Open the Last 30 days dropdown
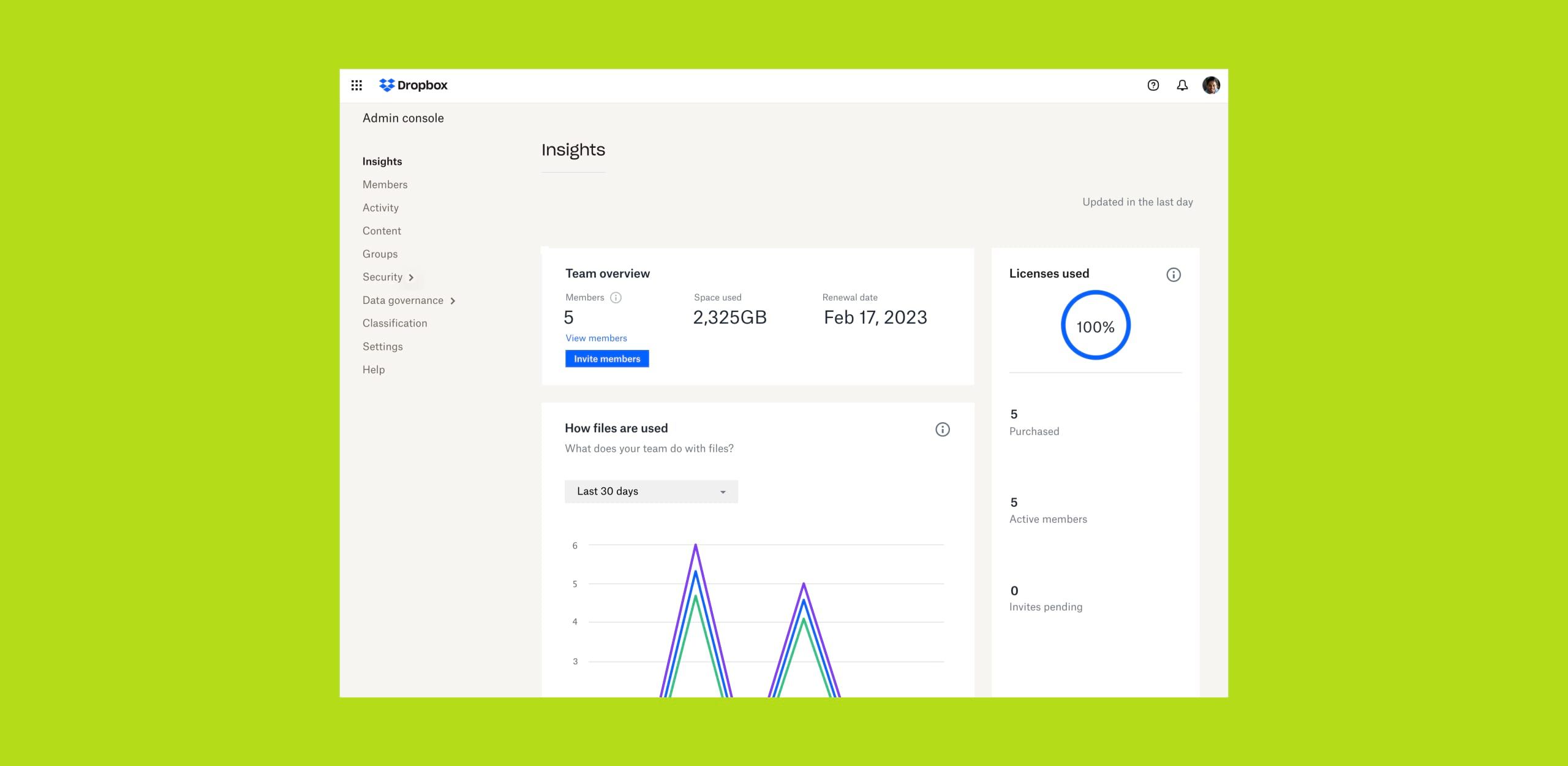 (x=650, y=491)
